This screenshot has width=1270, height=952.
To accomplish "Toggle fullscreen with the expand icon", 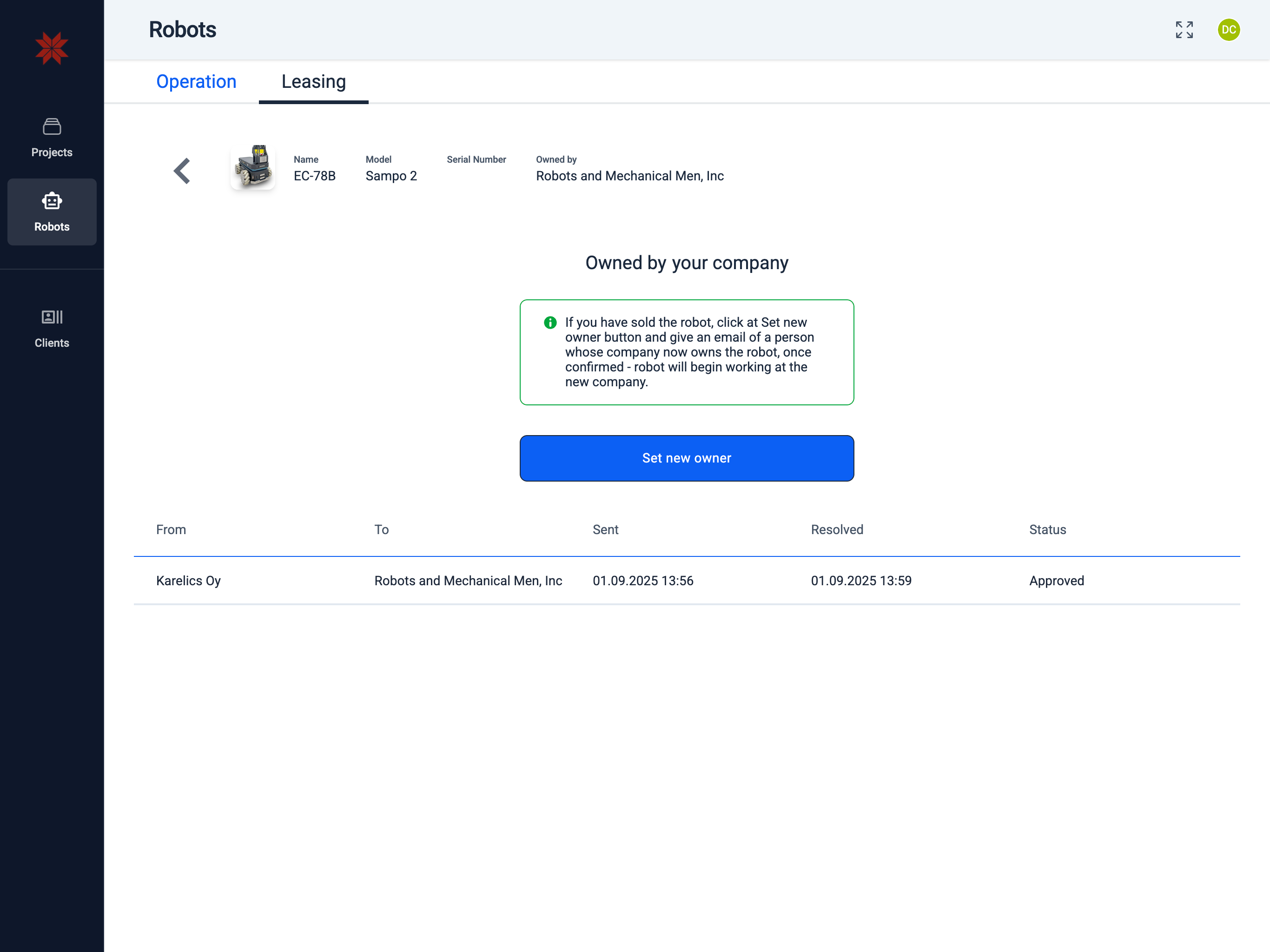I will click(1184, 30).
